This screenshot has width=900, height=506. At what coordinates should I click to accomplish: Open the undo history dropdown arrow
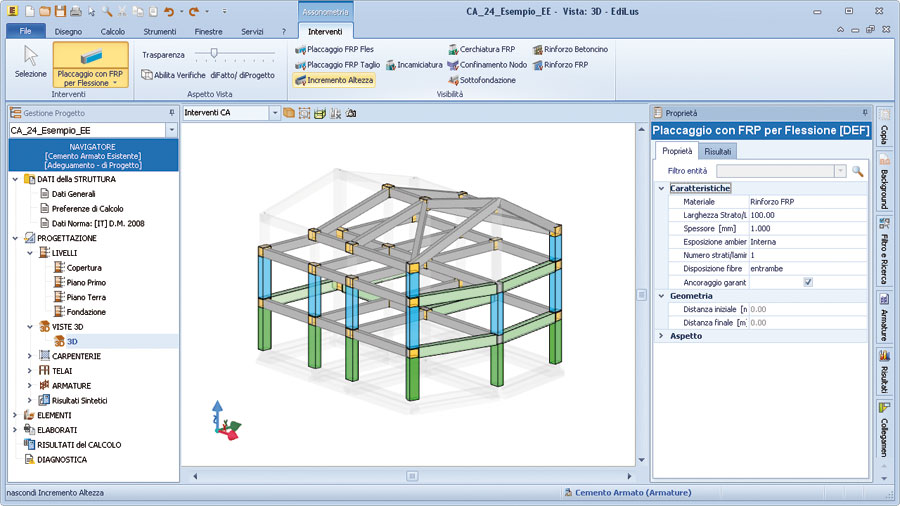pos(181,11)
